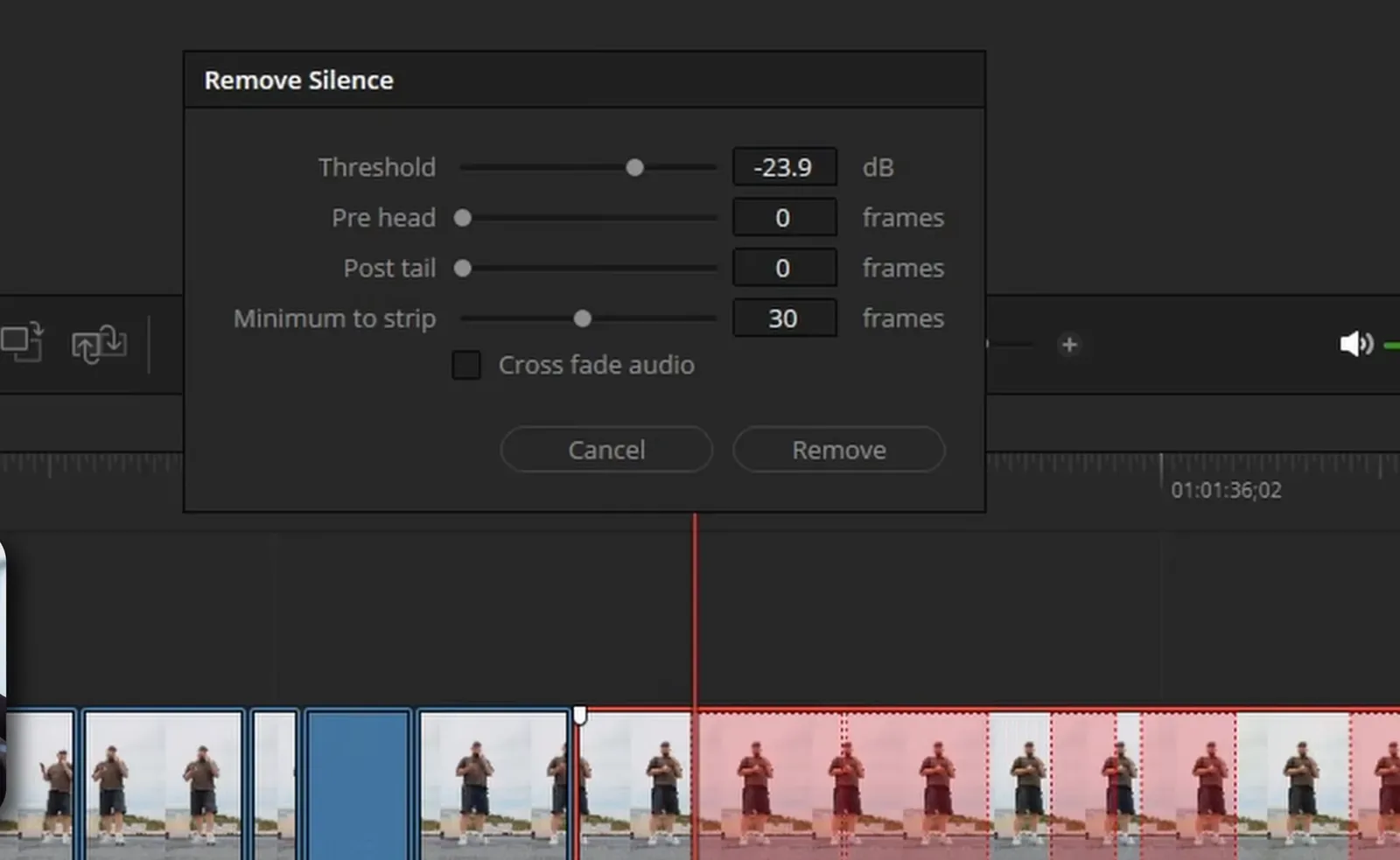
Task: Click the Pre head slider handle
Action: pos(463,218)
